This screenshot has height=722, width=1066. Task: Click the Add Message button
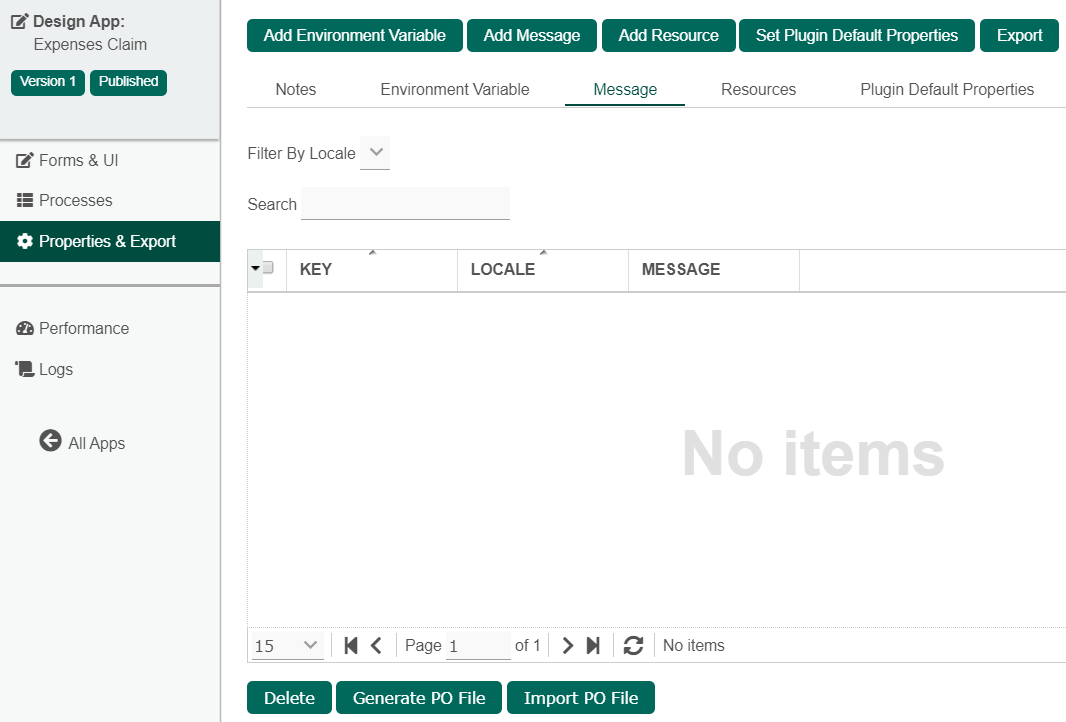coord(532,35)
